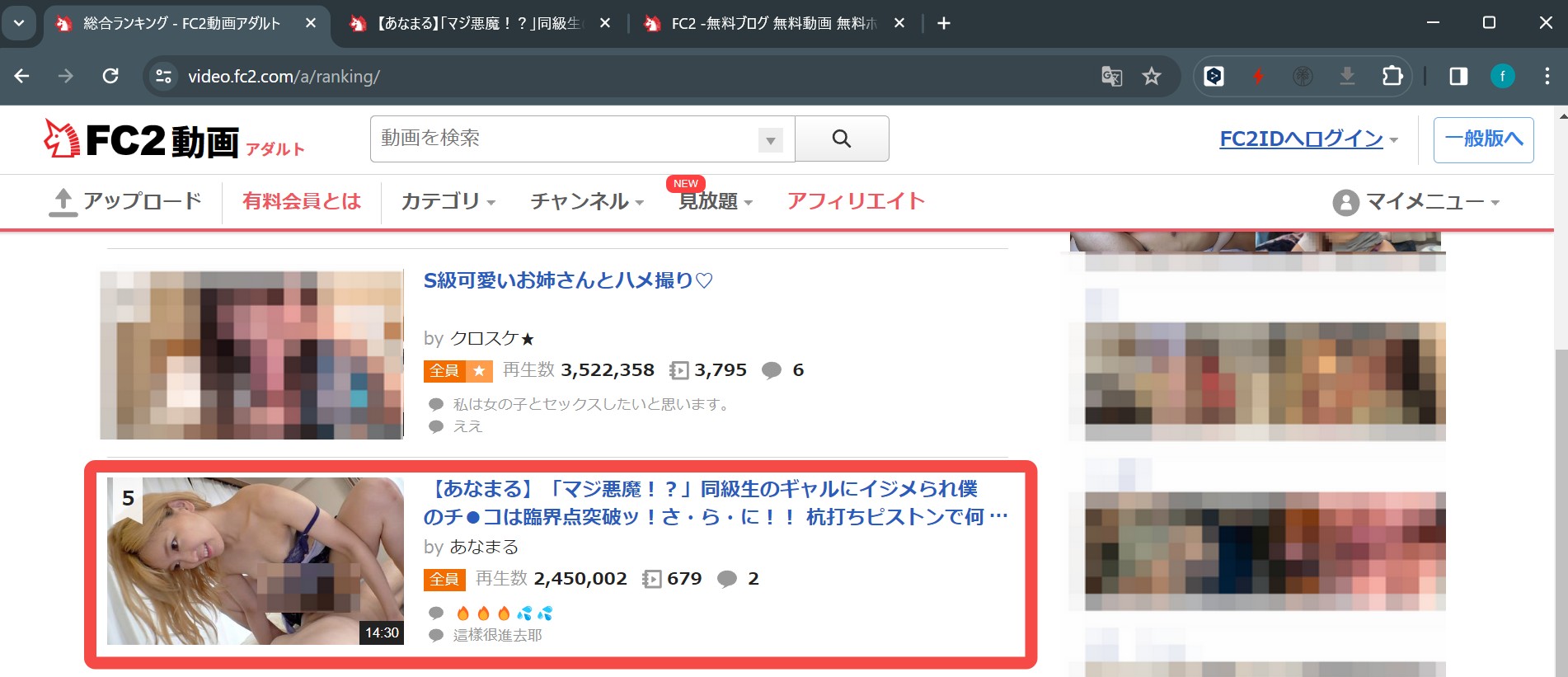1568x677 pixels.
Task: Click the 一般版へ button
Action: (x=1483, y=139)
